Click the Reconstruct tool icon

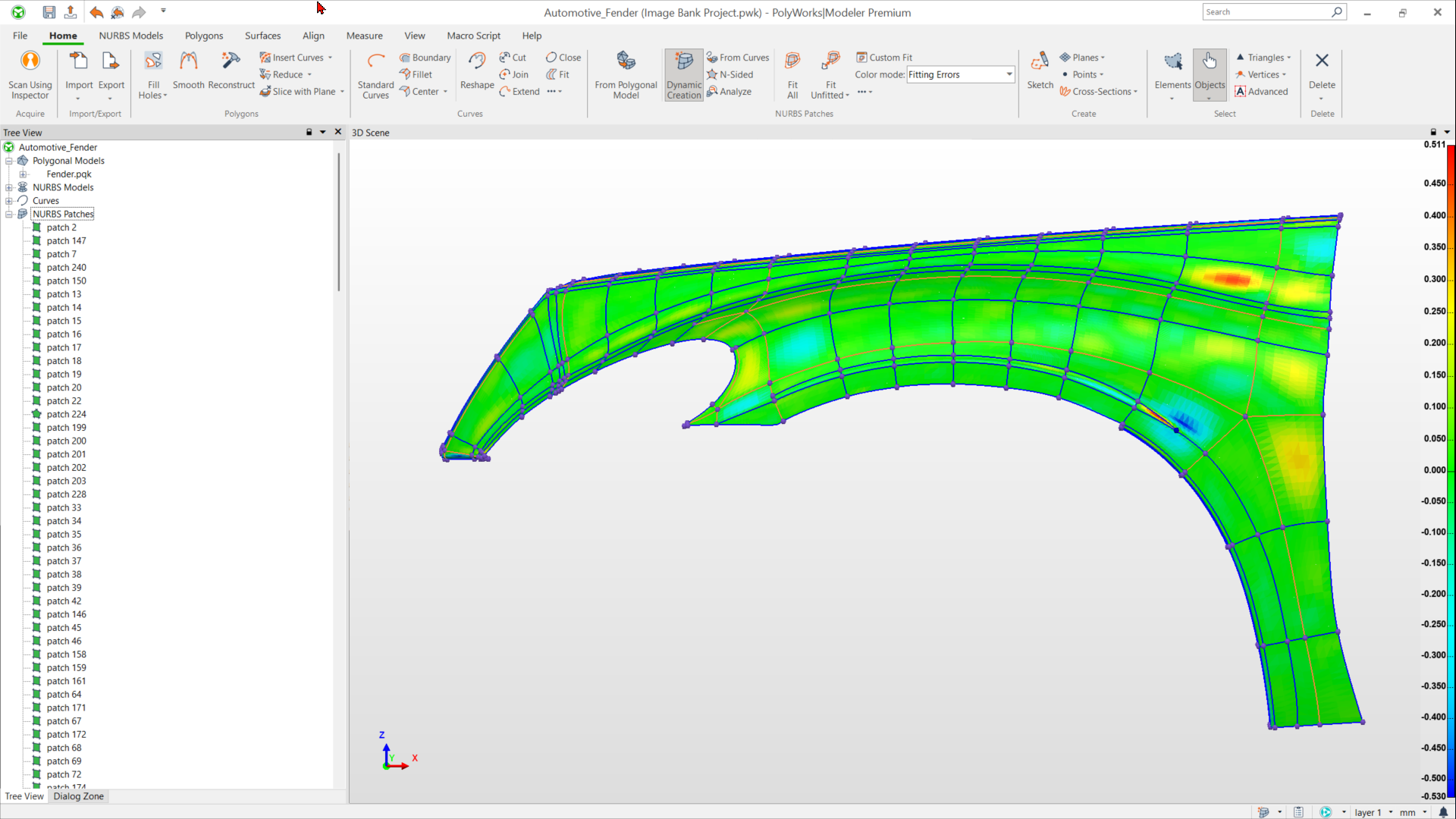231,61
